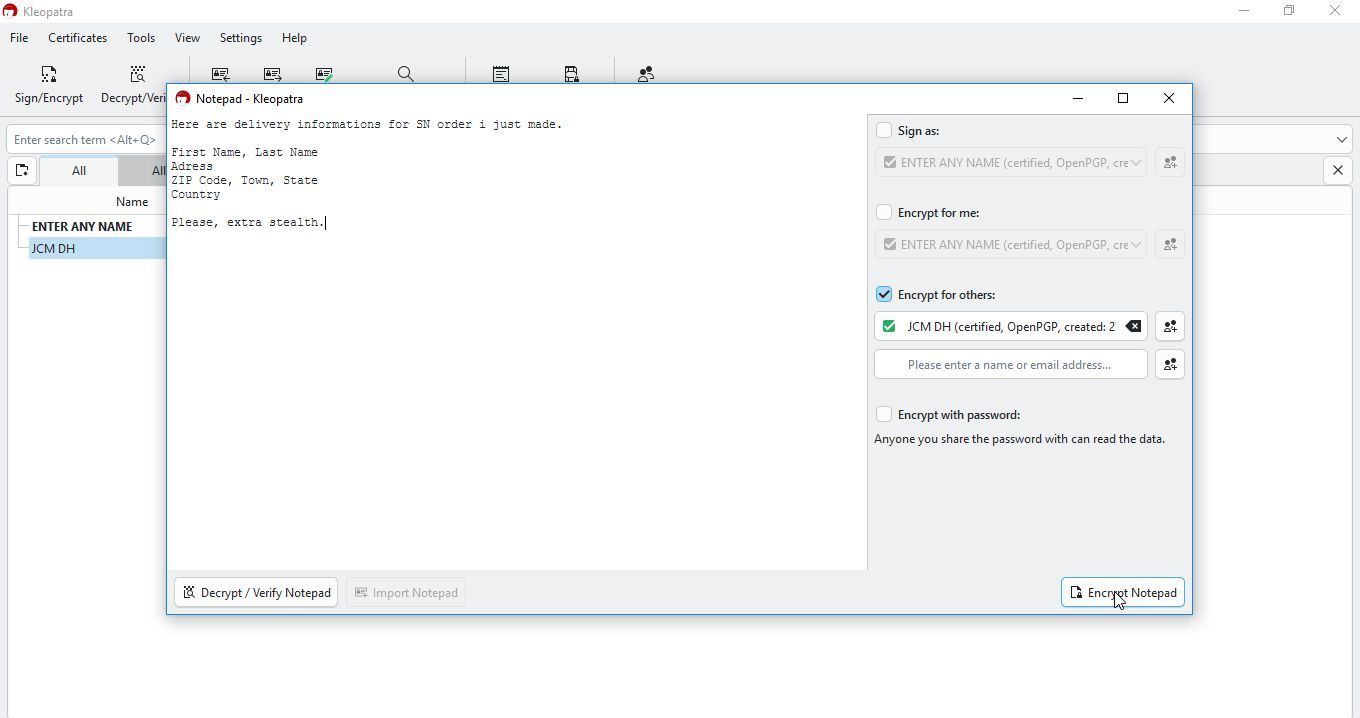Open the Tools menu
Viewport: 1360px width, 718px height.
point(141,38)
